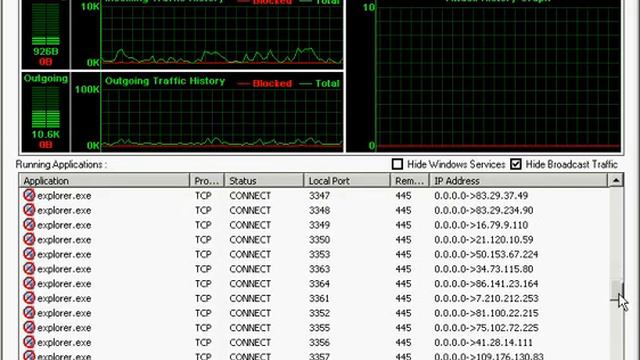The height and width of the screenshot is (360, 640).
Task: Click blocked icon for local port 3347 row
Action: click(29, 195)
